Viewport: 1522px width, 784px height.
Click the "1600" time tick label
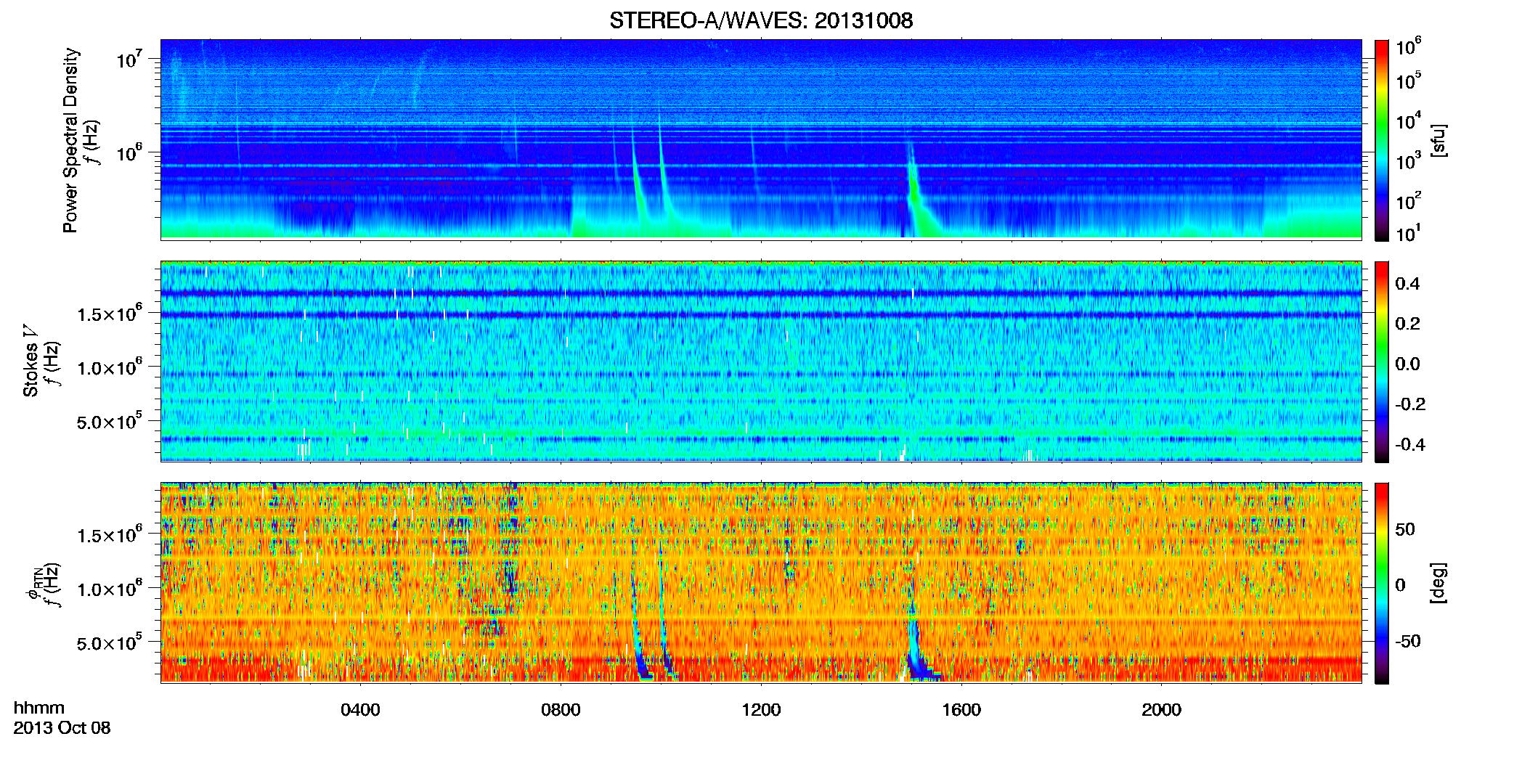961,710
